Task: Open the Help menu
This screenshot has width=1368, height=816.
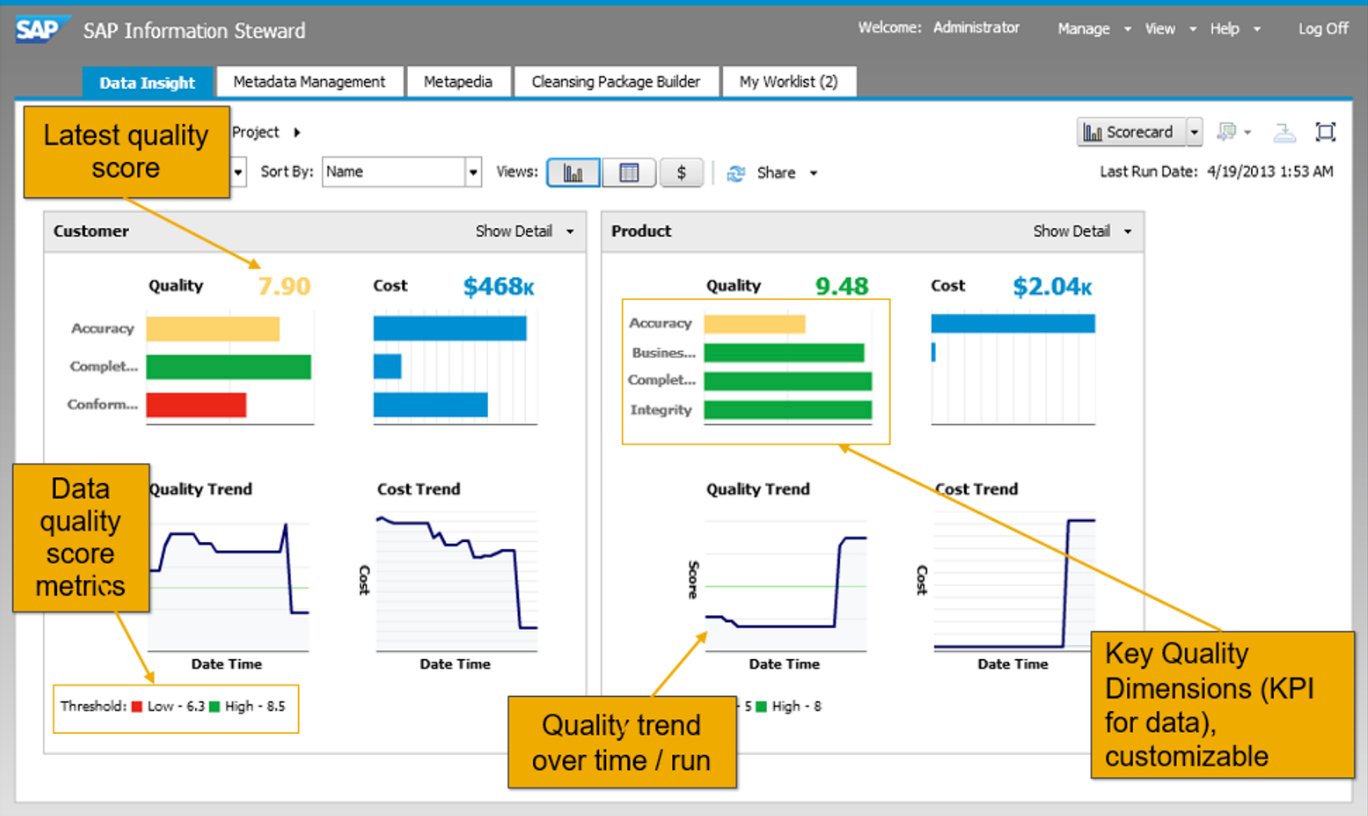Action: click(x=1235, y=29)
